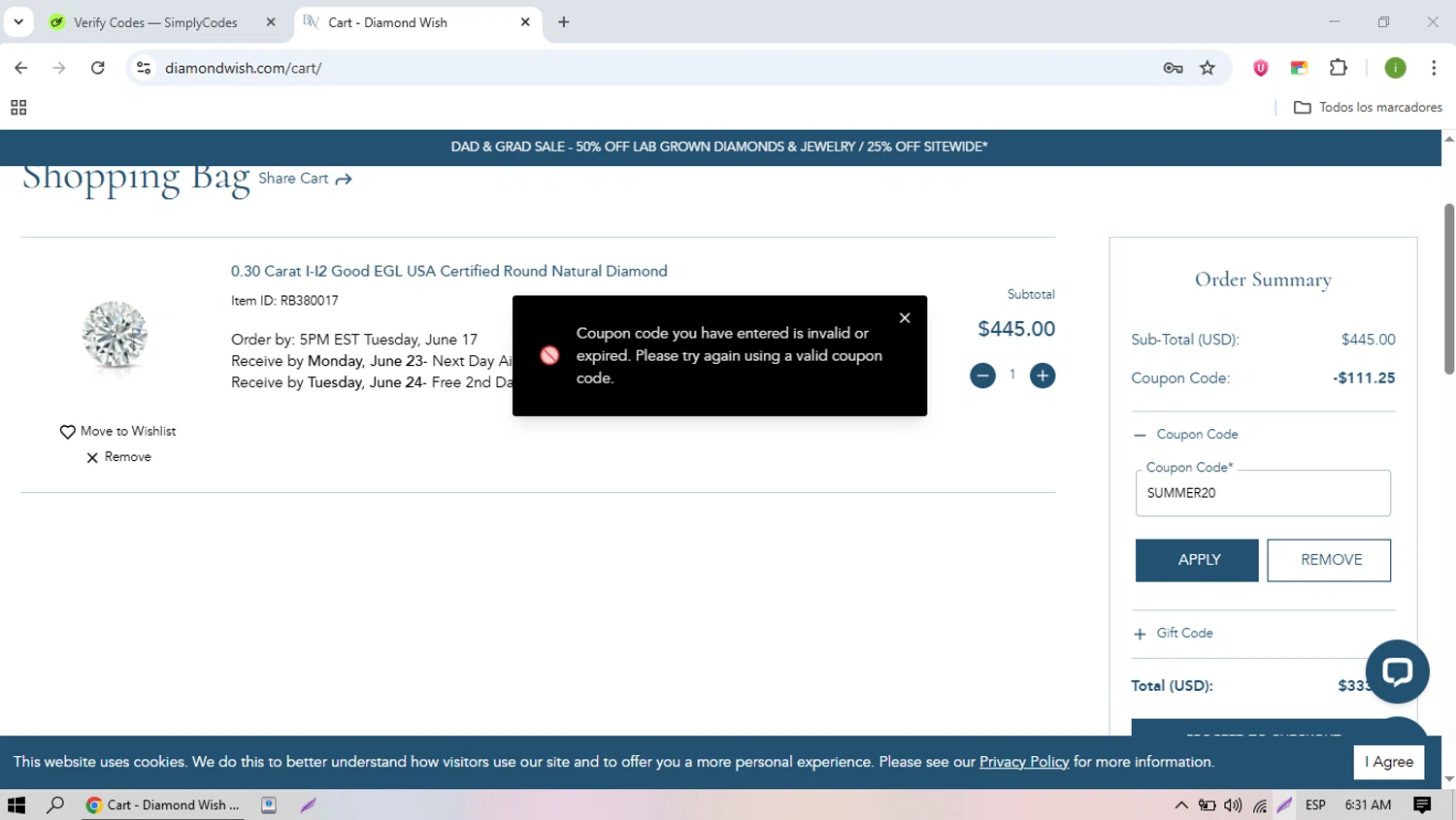1456x820 pixels.
Task: Click the $445.00 item subtotal price
Action: 1016,329
